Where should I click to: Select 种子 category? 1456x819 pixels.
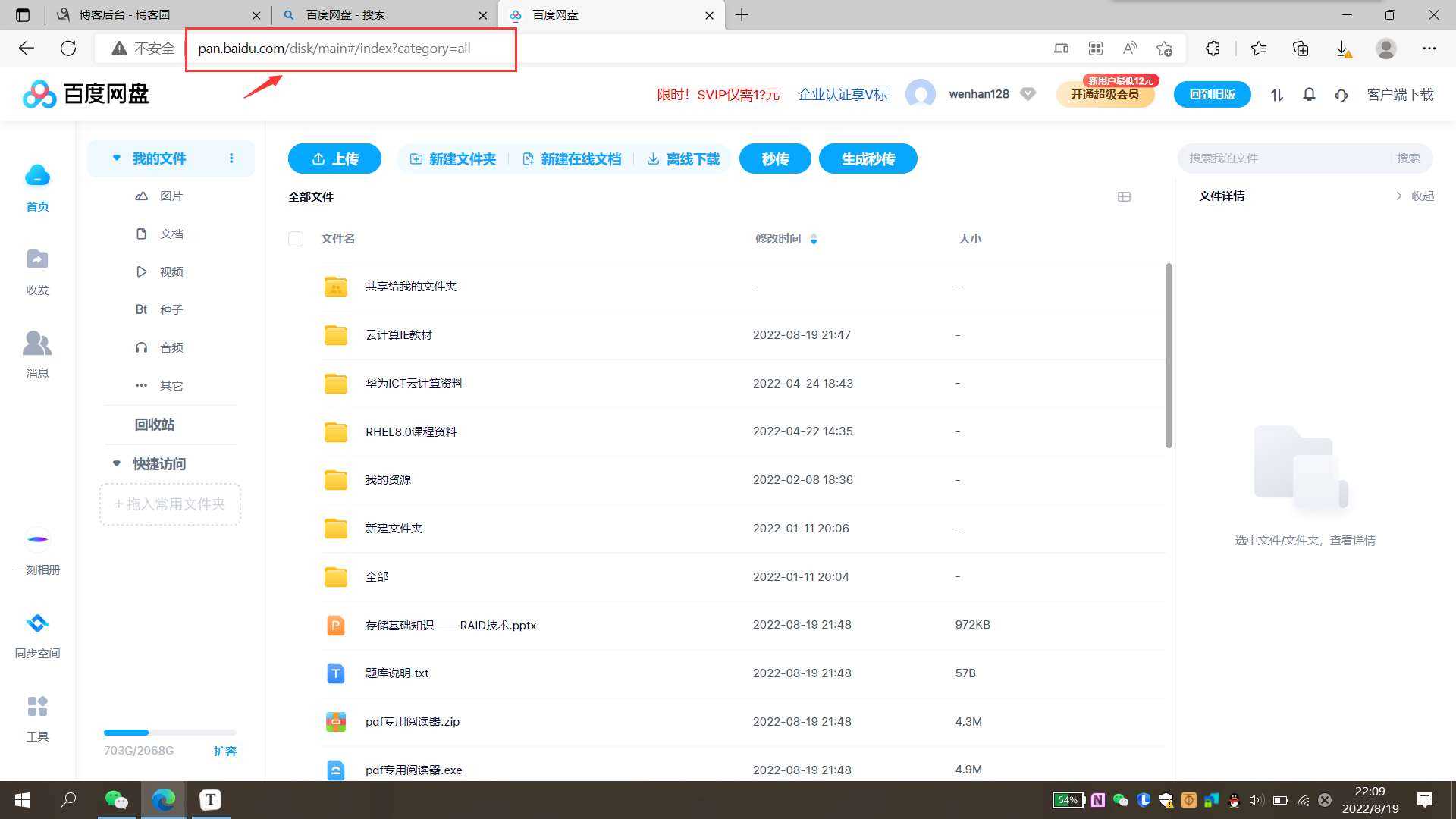[x=159, y=309]
